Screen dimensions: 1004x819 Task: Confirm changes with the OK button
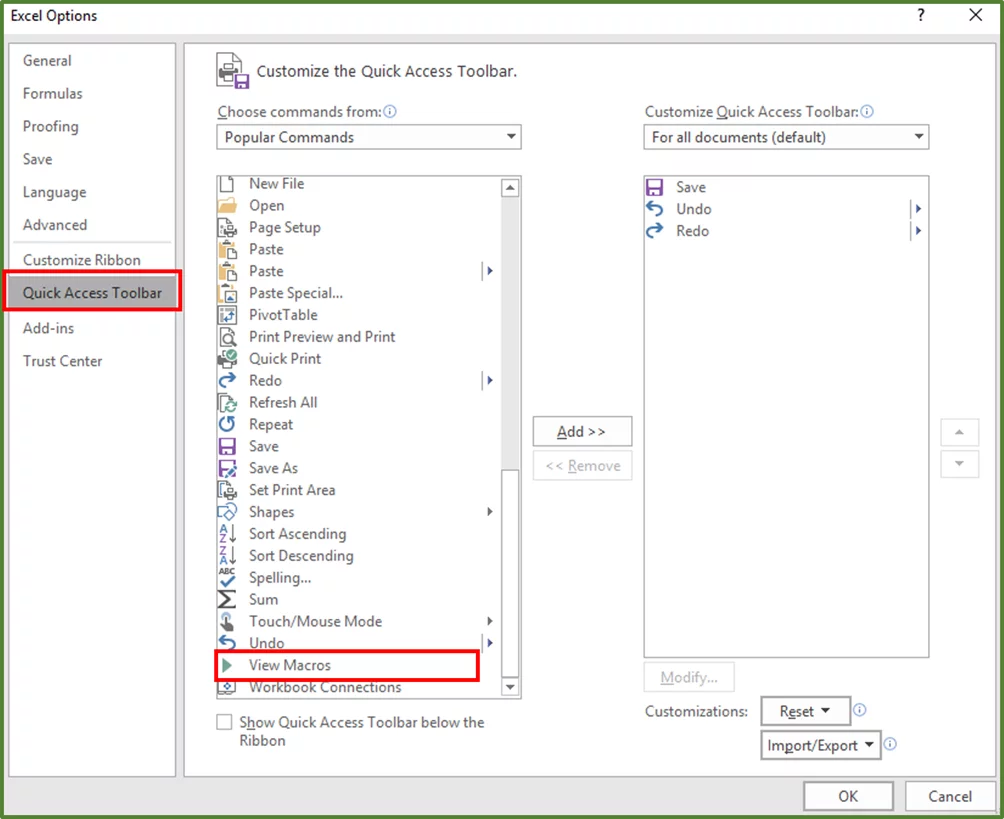click(847, 795)
